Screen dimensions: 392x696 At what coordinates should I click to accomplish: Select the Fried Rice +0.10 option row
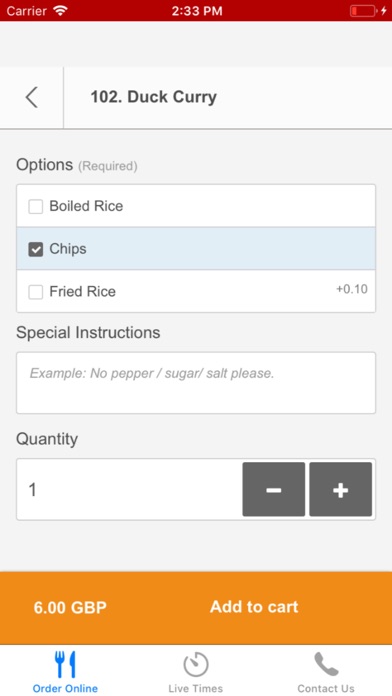coord(196,291)
